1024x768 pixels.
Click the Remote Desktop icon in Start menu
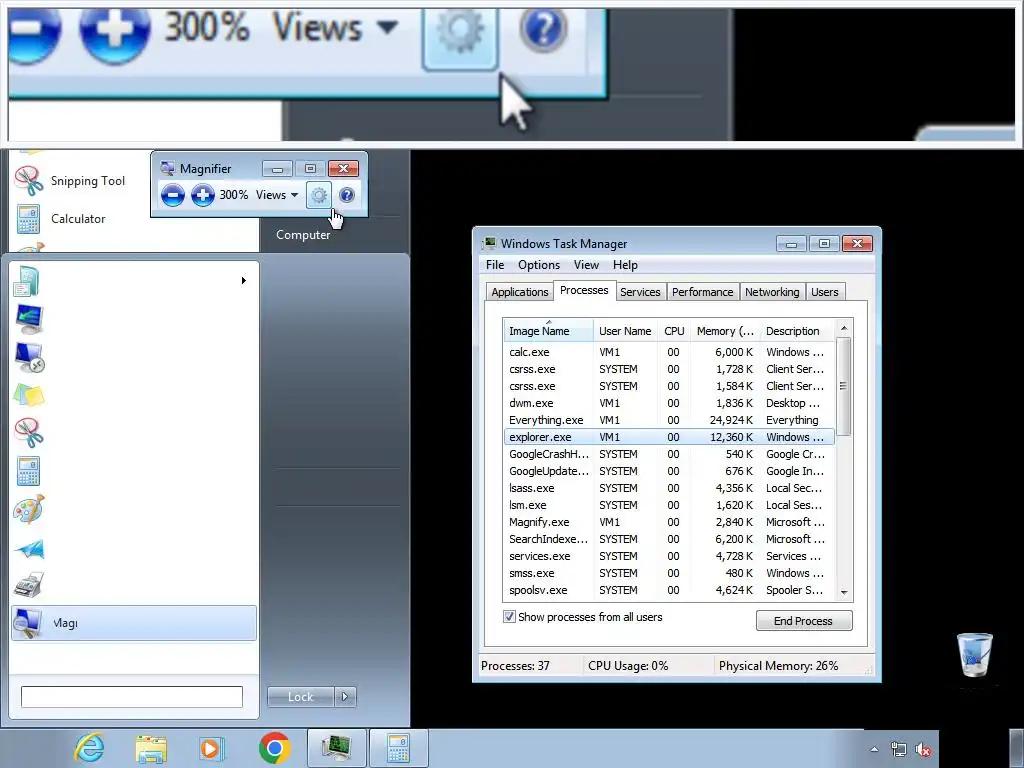[x=29, y=357]
